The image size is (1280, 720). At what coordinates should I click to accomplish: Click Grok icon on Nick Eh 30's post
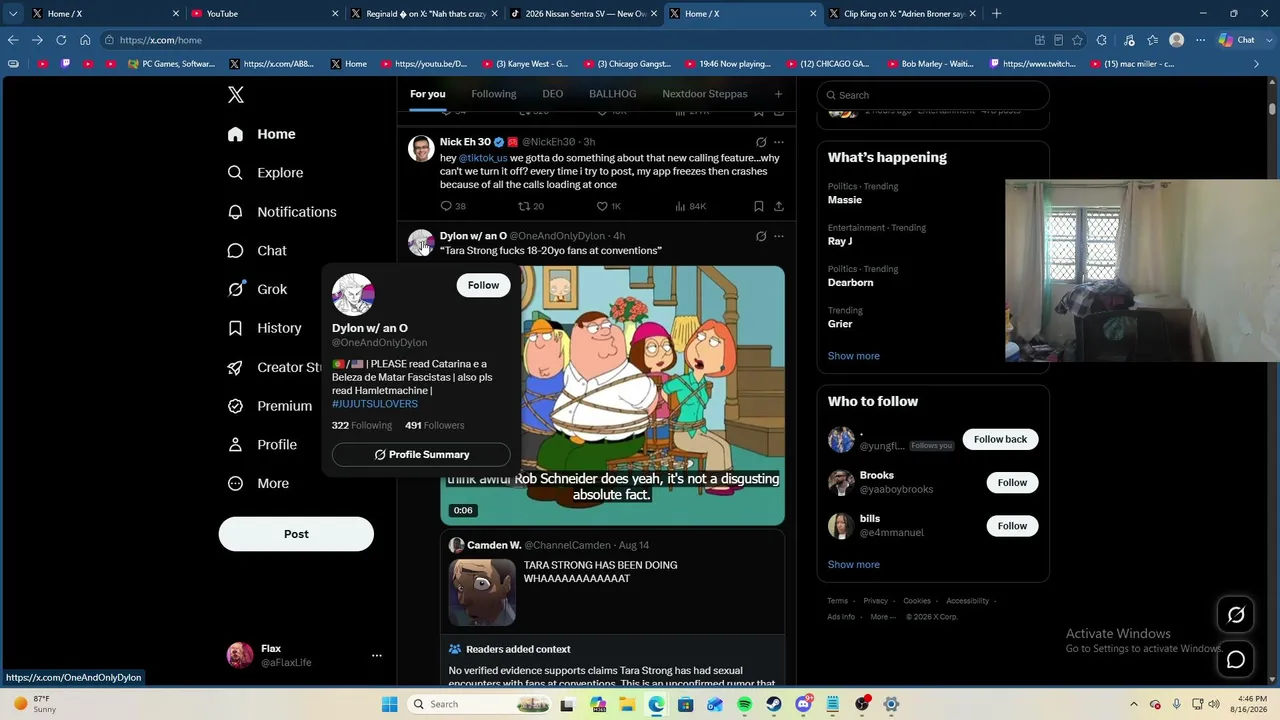(x=761, y=142)
